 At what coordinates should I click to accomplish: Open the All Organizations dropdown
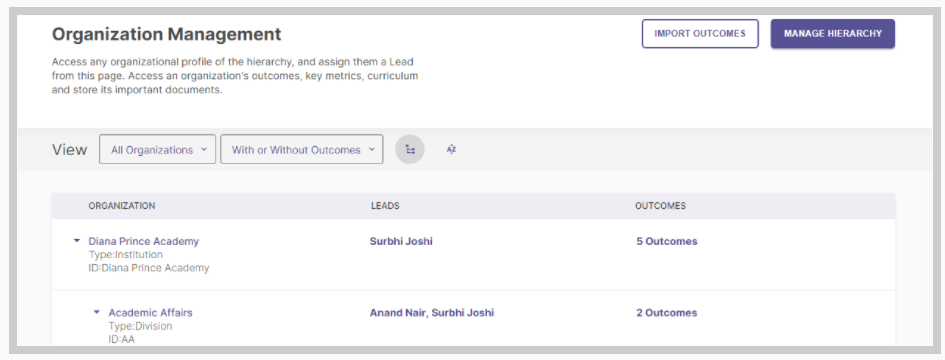click(157, 149)
